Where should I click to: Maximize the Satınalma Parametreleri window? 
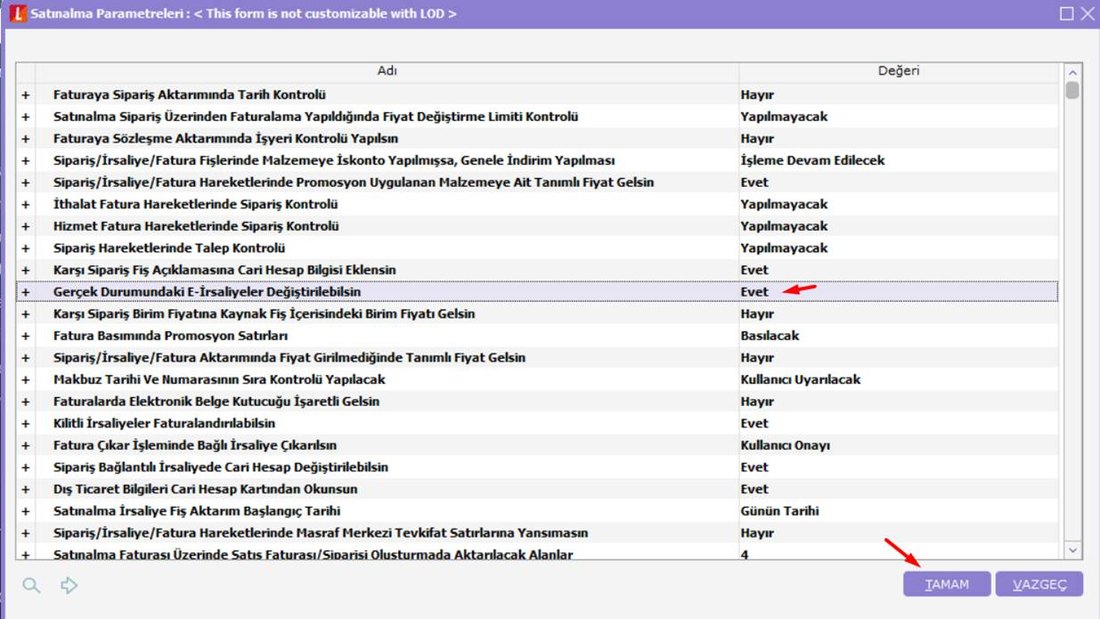(1066, 13)
